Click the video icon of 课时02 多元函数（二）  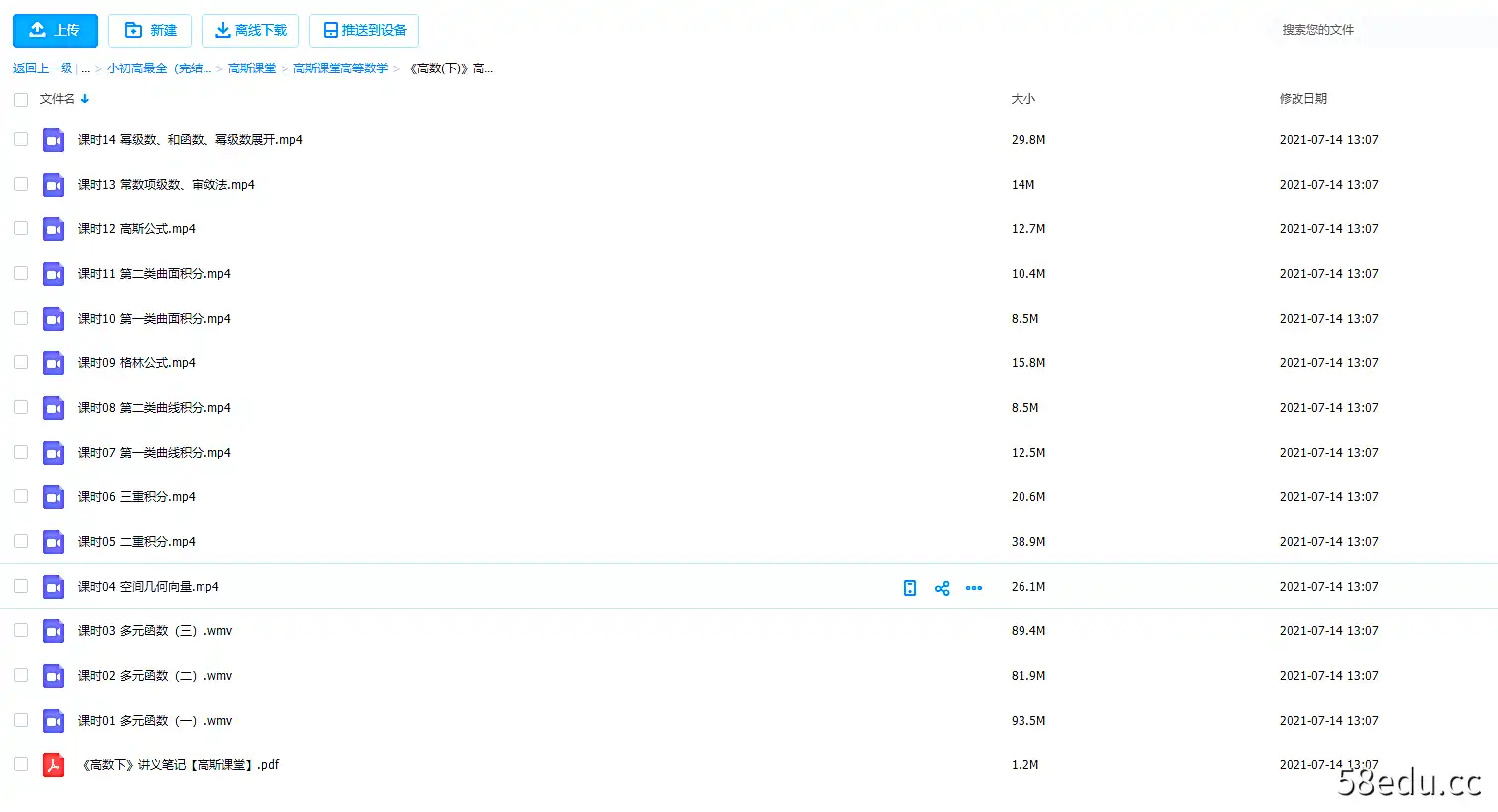[x=54, y=676]
